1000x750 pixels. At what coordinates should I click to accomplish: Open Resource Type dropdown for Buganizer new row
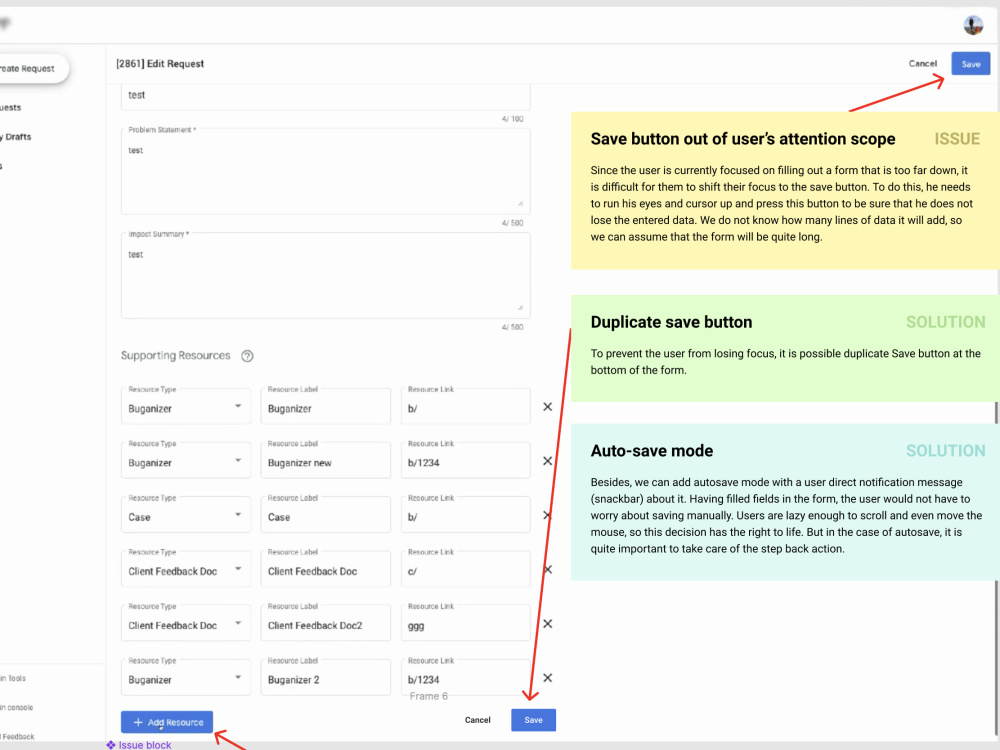point(186,460)
